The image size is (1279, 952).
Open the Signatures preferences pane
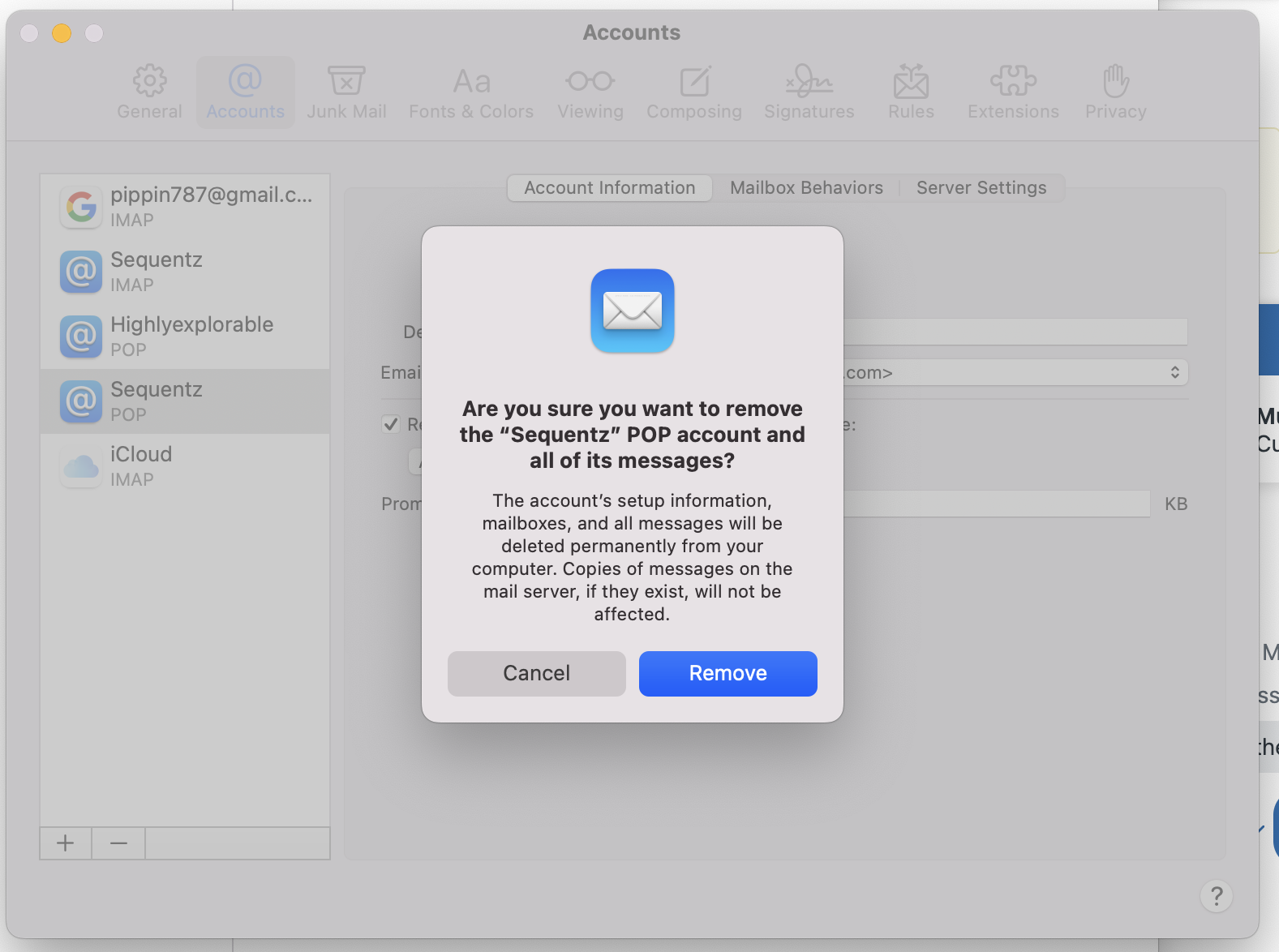(809, 92)
